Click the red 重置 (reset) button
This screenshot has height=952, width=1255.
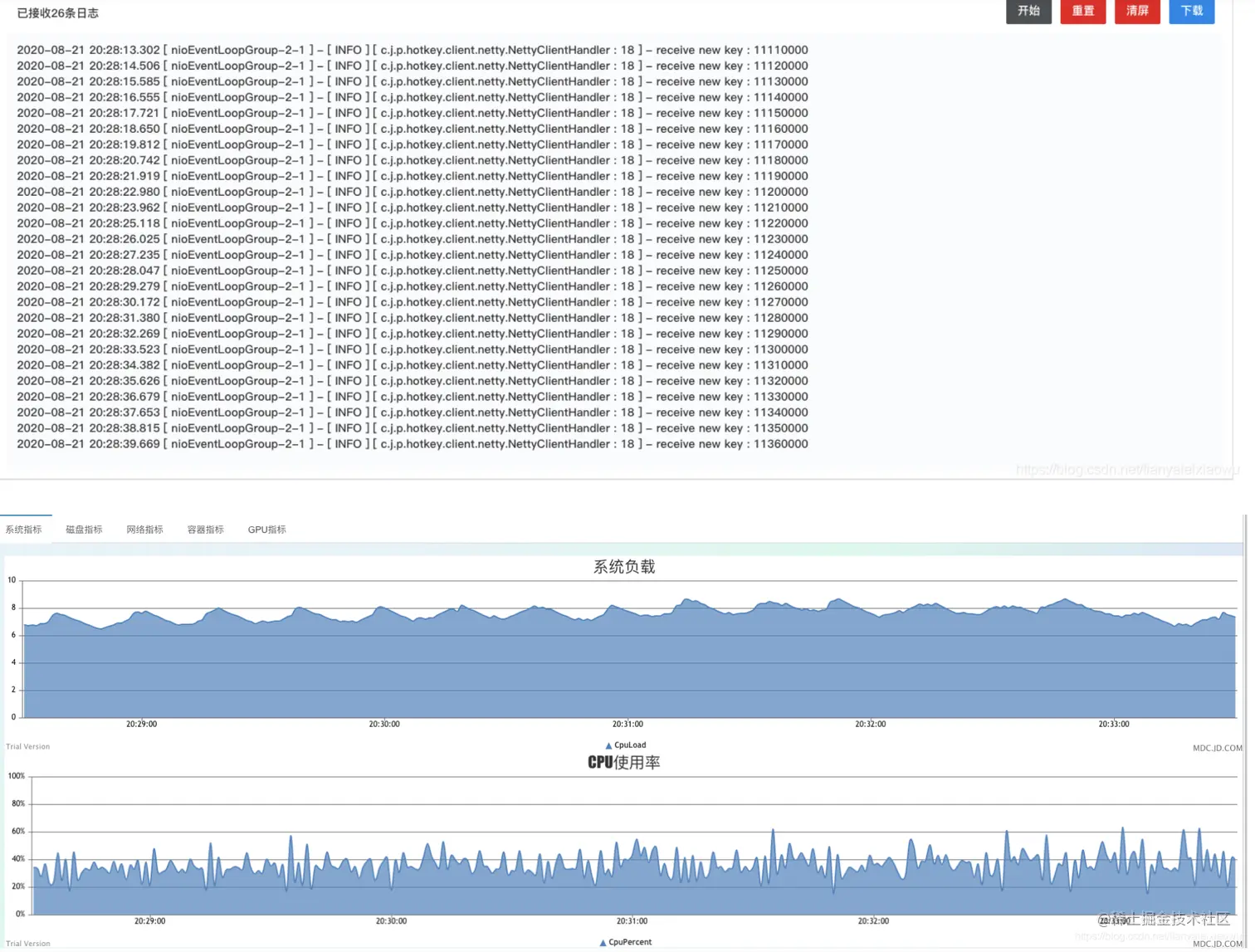1083,11
